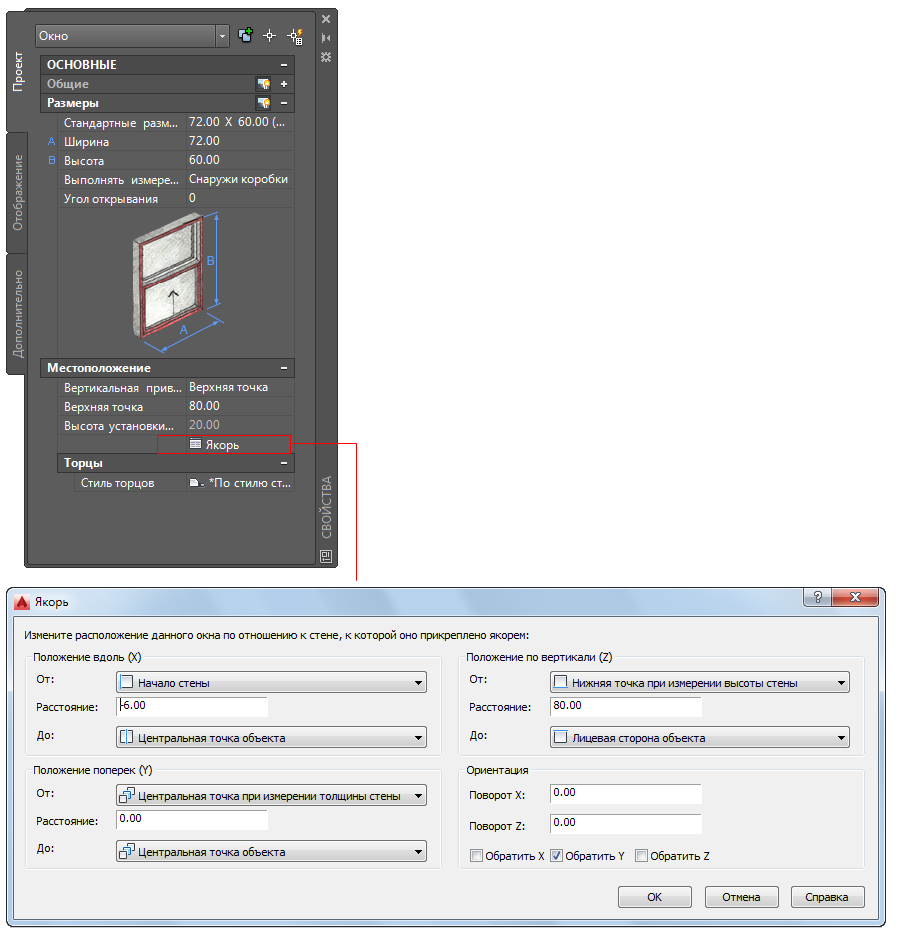Screen dimensions: 897x933
Task: Enable the Обратить X checkbox
Action: point(476,856)
